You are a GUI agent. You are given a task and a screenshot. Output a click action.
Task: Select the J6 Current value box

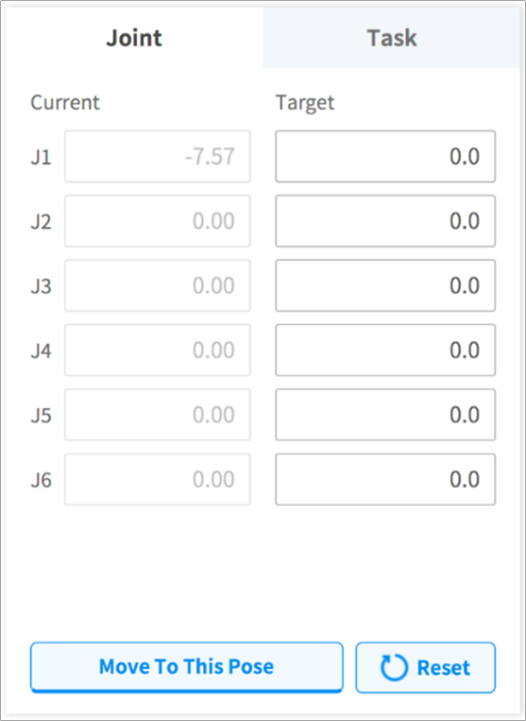point(157,480)
